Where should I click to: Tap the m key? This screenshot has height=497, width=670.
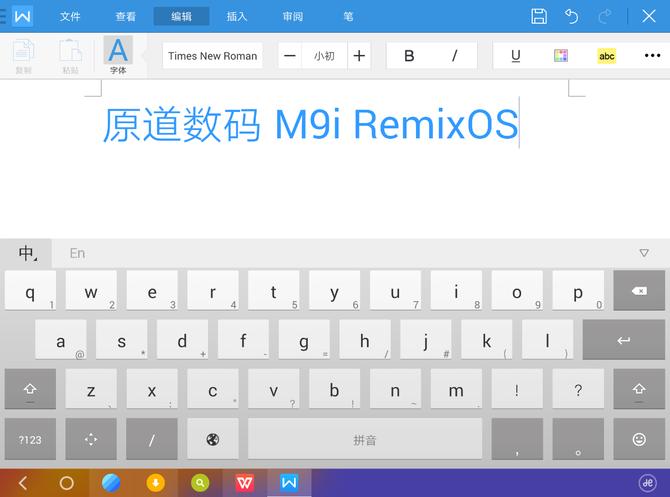pos(456,389)
